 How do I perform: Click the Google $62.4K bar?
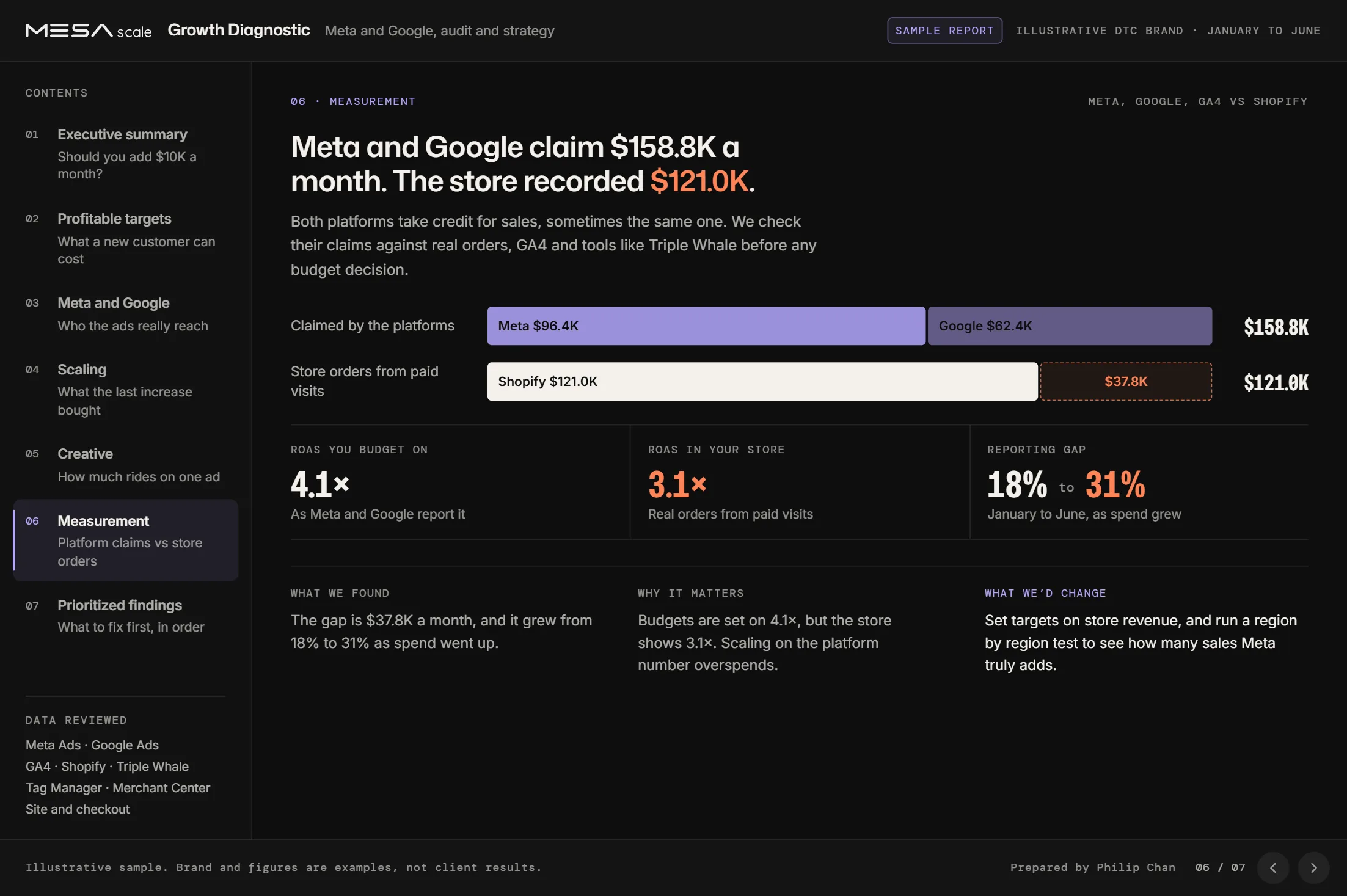(x=1070, y=326)
